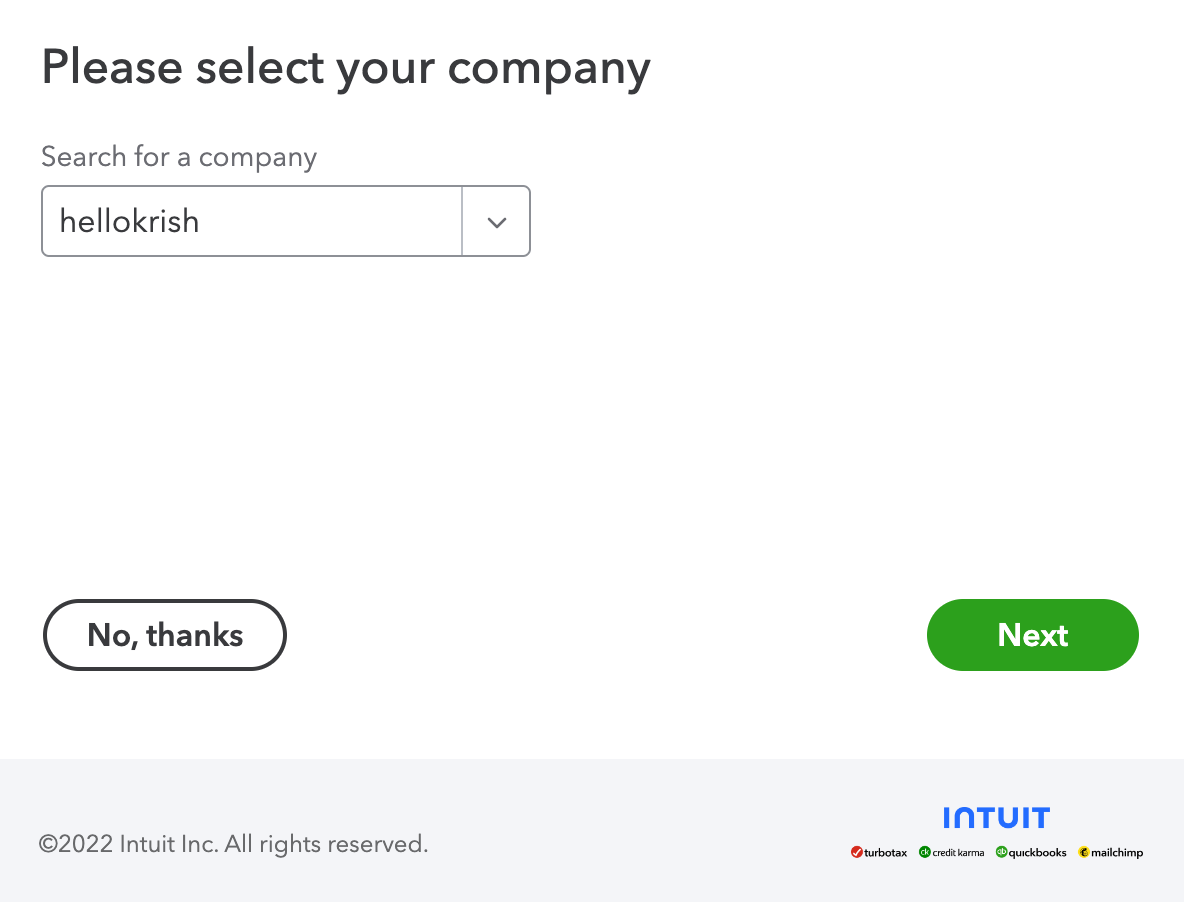Click the 'Please select your company' heading
This screenshot has width=1184, height=902.
point(346,69)
